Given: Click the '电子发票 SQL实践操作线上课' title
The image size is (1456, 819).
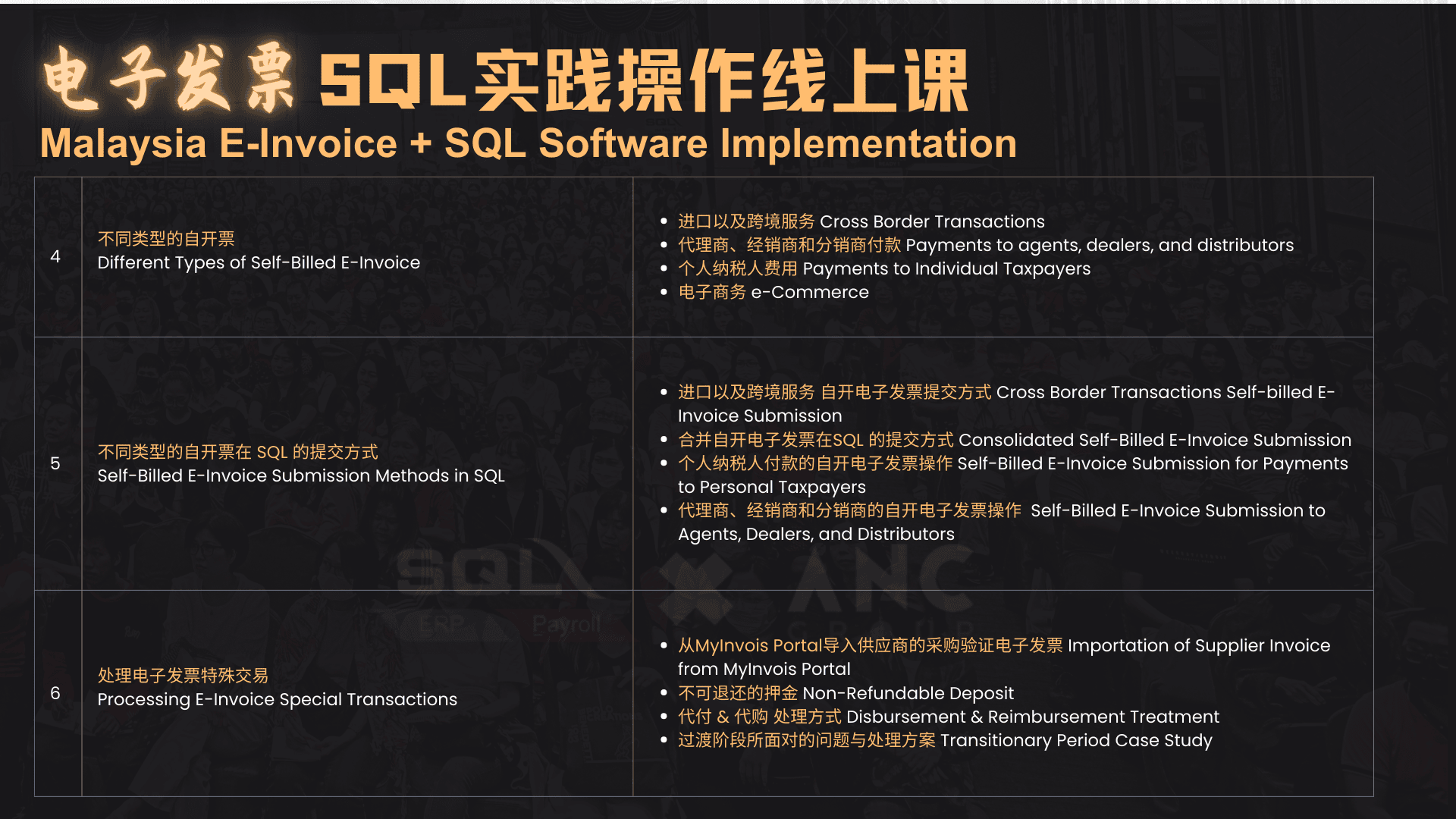Looking at the screenshot, I should click(x=507, y=80).
